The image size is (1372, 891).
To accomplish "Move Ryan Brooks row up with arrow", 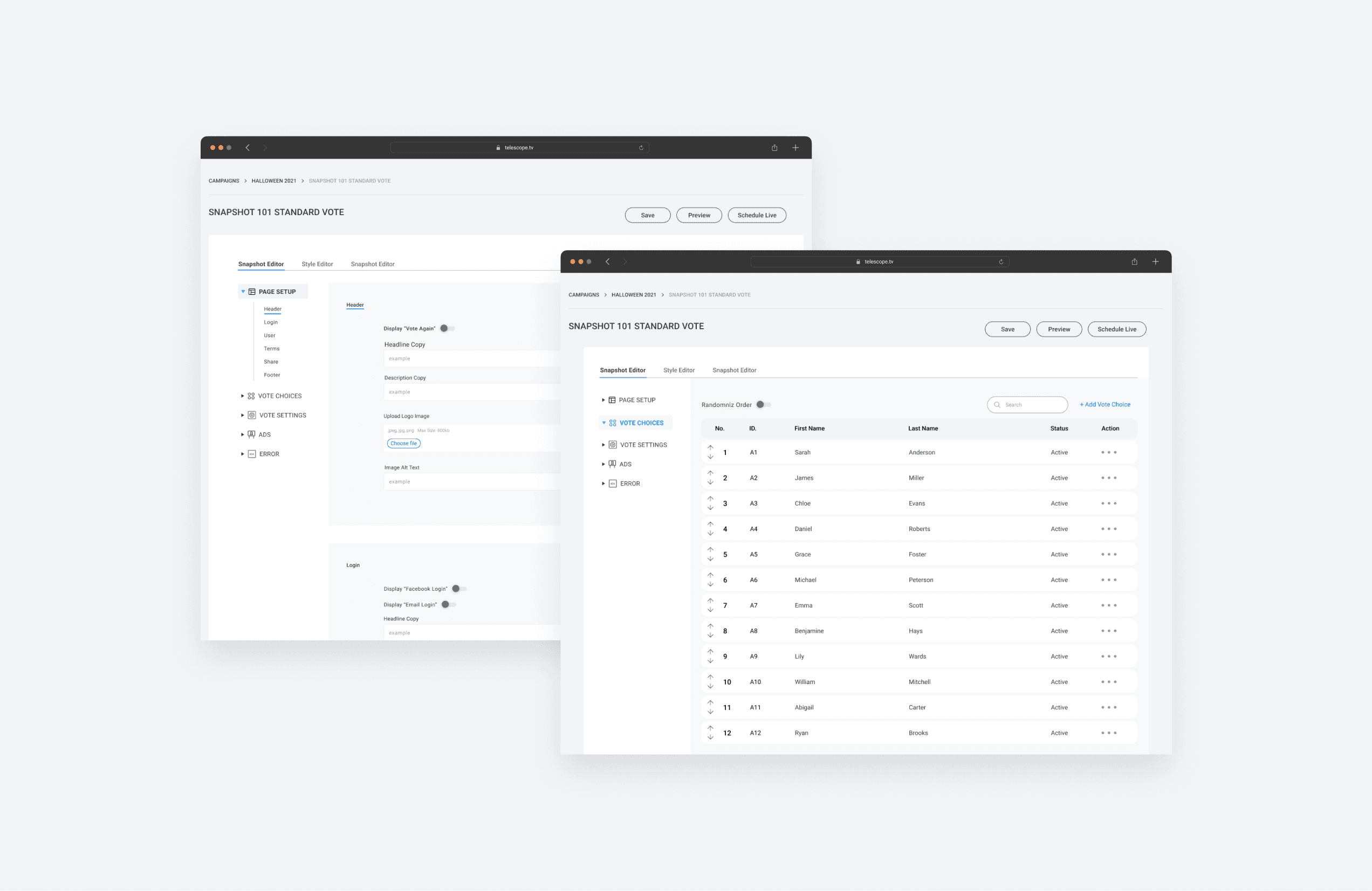I will pos(710,728).
